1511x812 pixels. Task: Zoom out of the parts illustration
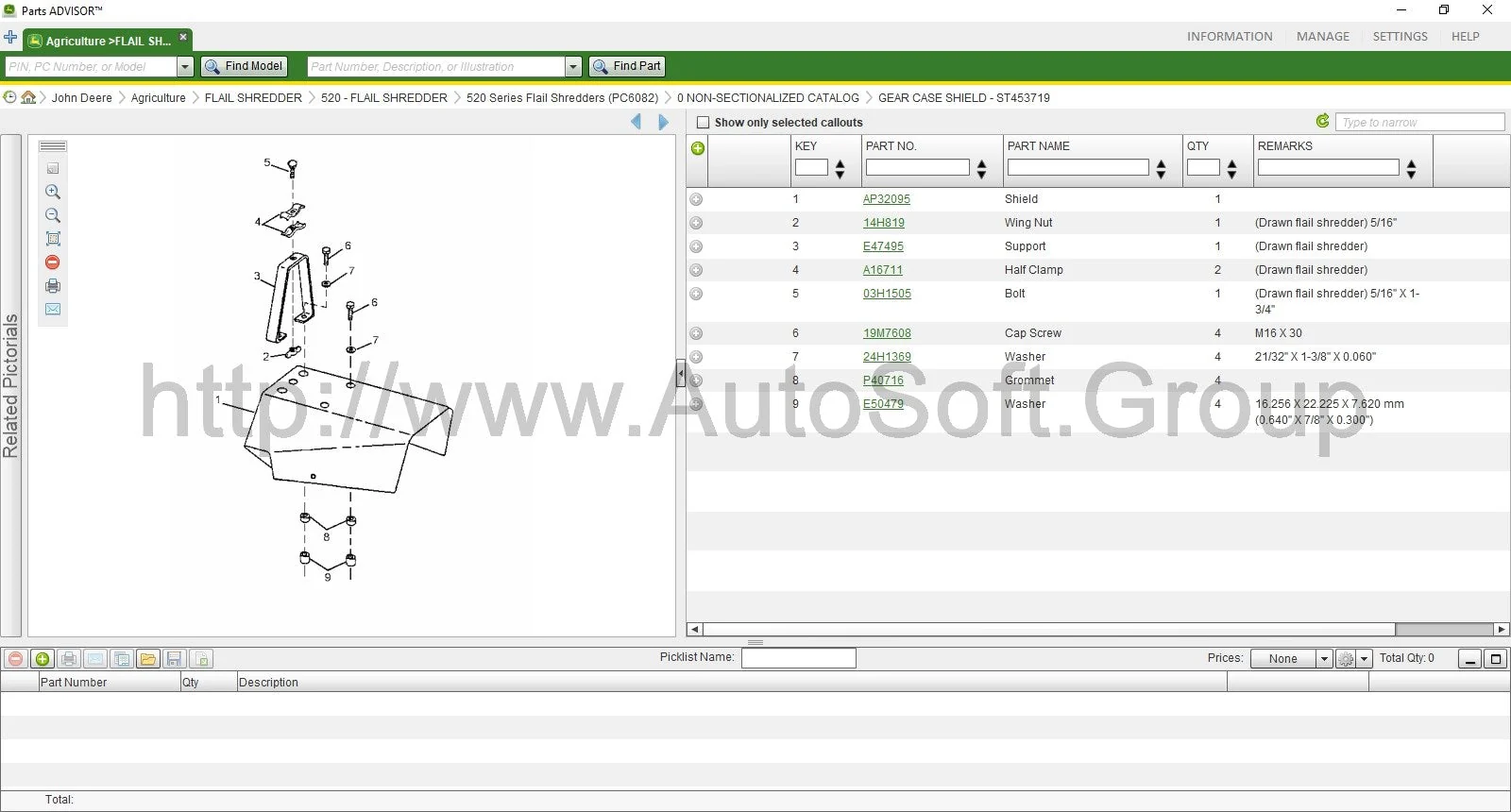click(x=53, y=215)
